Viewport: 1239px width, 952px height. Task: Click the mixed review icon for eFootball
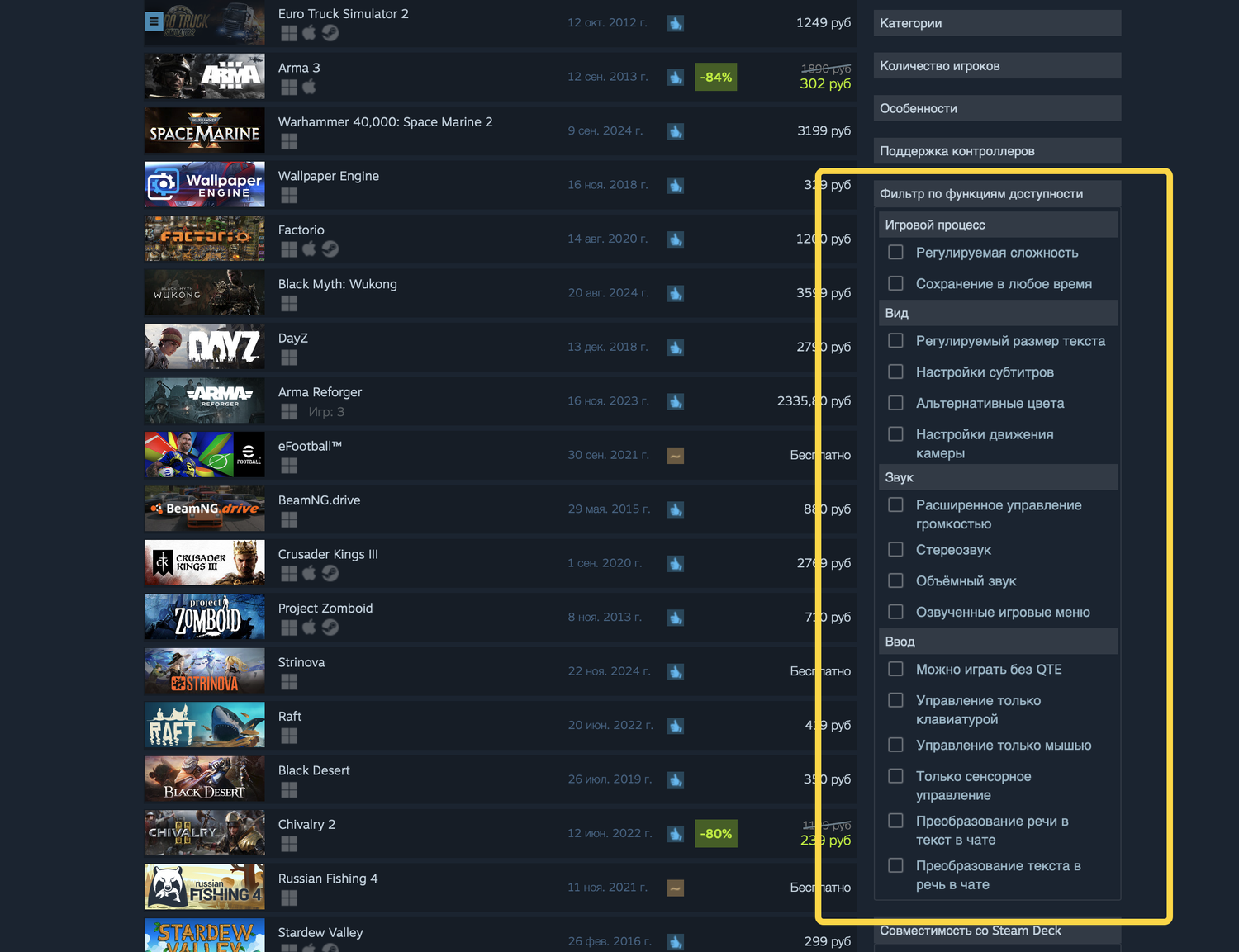[676, 456]
